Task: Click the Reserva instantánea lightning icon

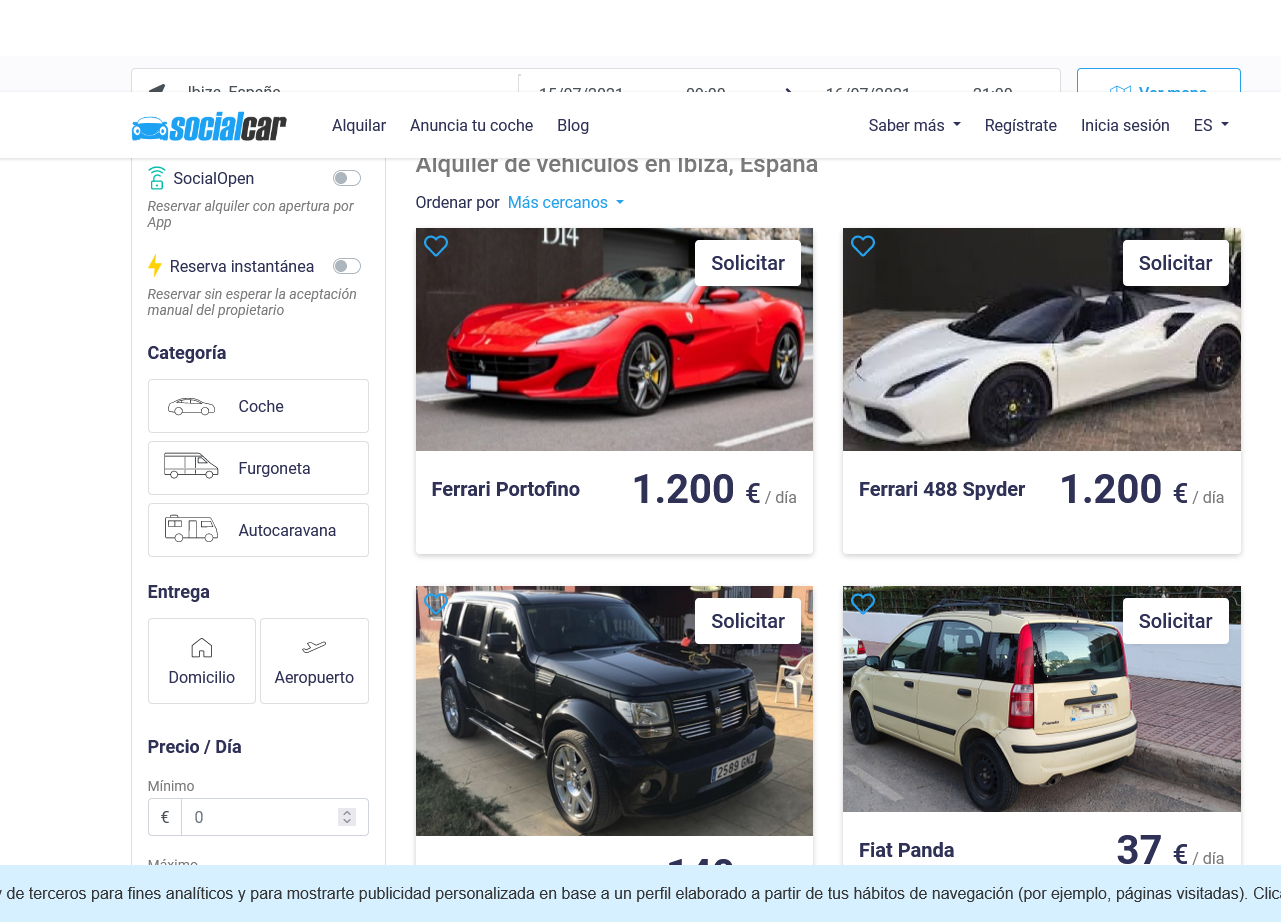Action: pyautogui.click(x=155, y=266)
